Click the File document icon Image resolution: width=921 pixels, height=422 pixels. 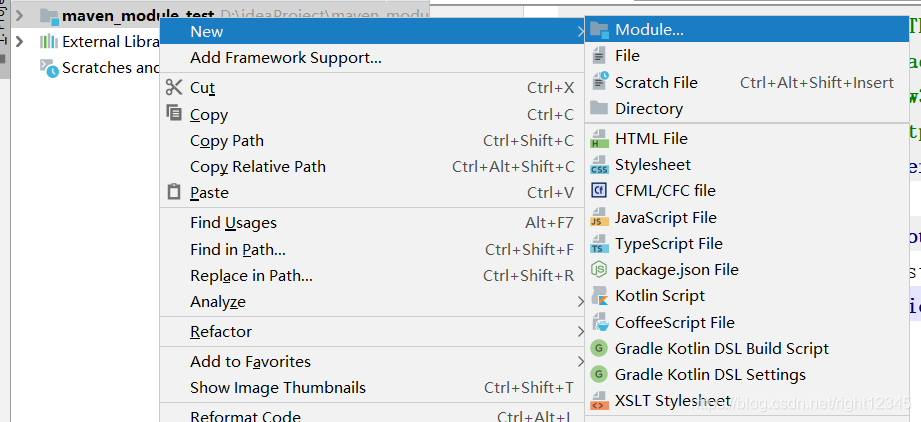click(599, 56)
